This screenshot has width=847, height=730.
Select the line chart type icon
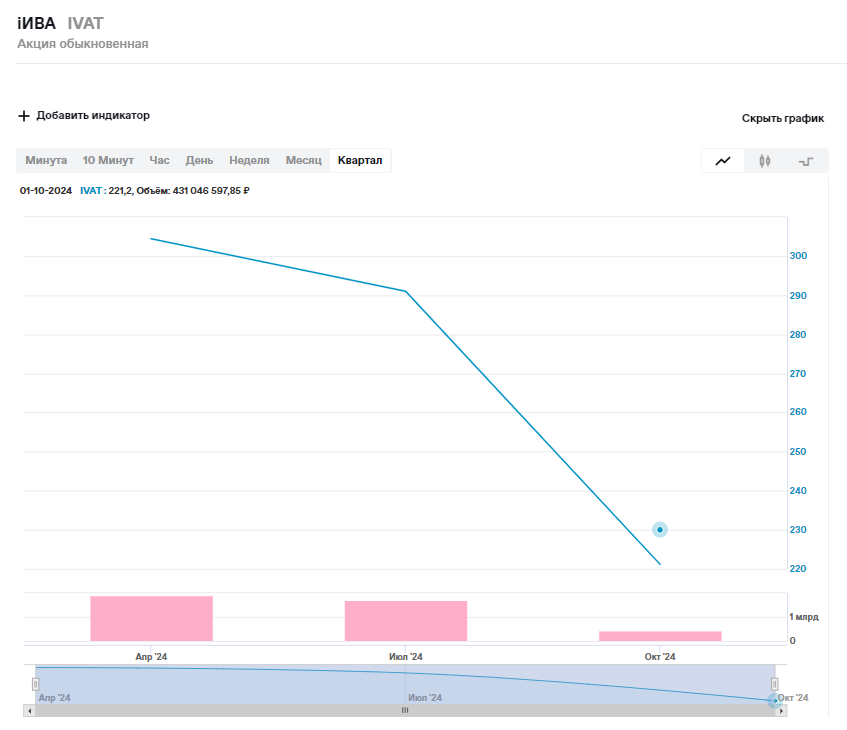pyautogui.click(x=723, y=161)
